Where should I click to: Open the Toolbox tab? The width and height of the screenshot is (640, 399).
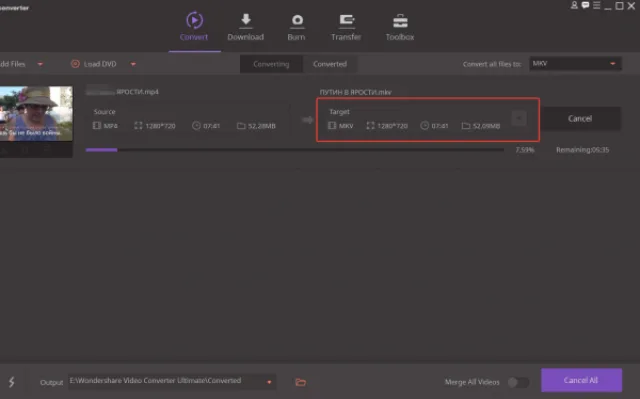click(400, 27)
